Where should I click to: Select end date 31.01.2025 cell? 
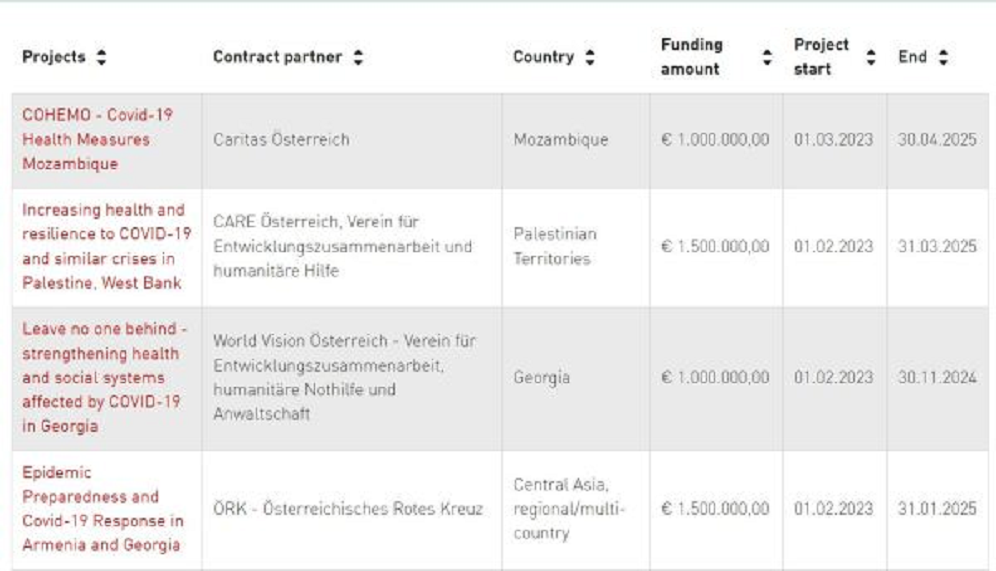tap(936, 509)
